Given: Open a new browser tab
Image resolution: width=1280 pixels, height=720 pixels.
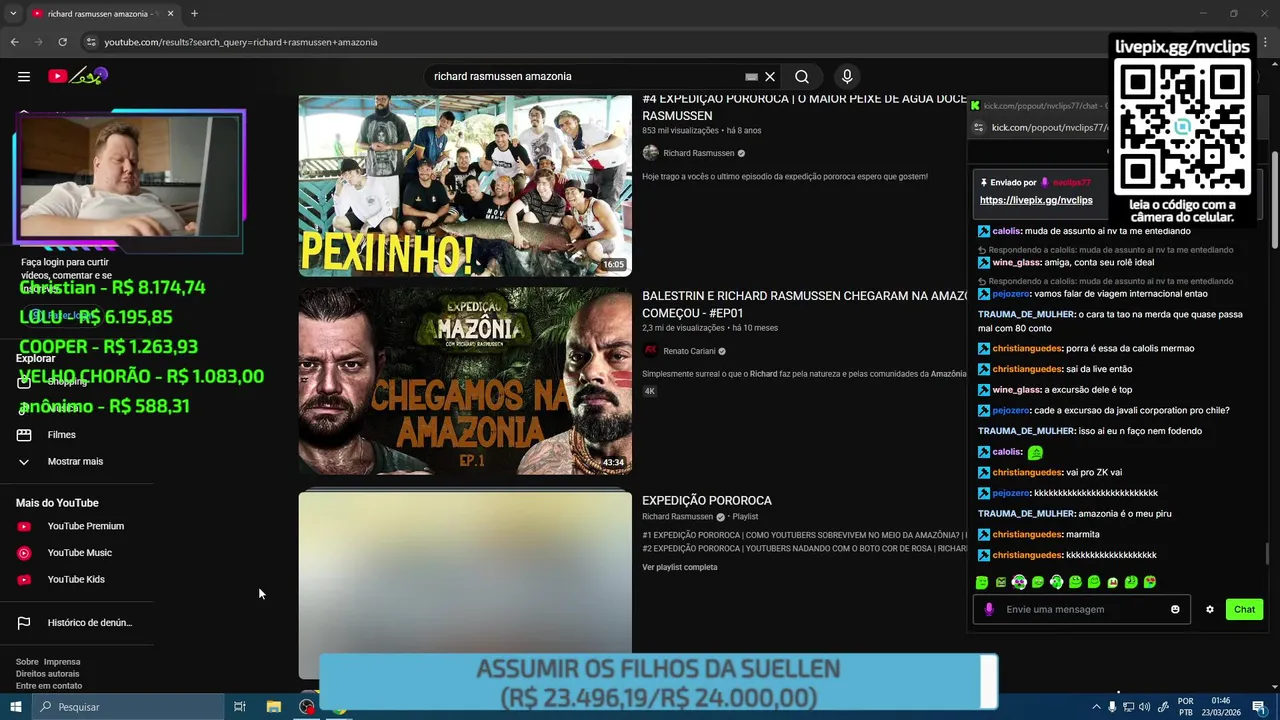Looking at the screenshot, I should pos(194,14).
